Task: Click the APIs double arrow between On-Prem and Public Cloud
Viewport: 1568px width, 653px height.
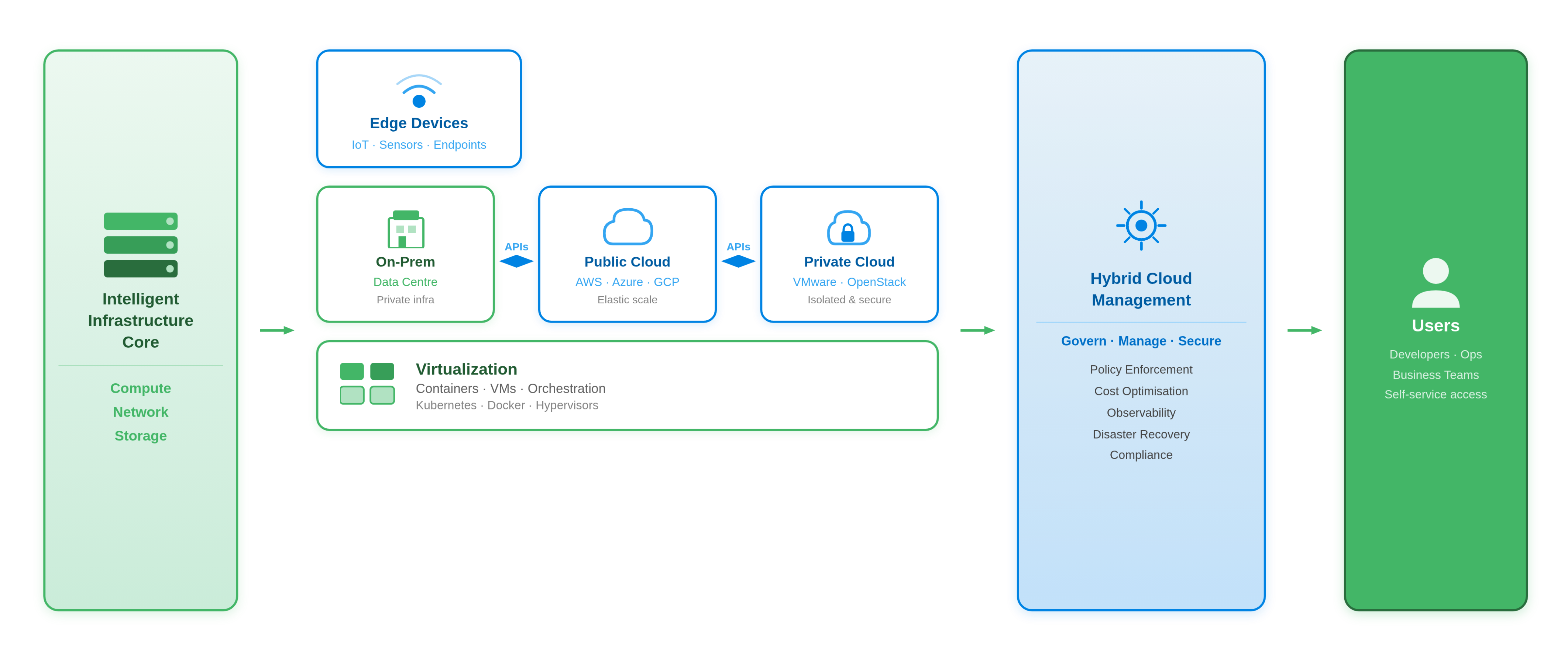Action: [x=516, y=261]
